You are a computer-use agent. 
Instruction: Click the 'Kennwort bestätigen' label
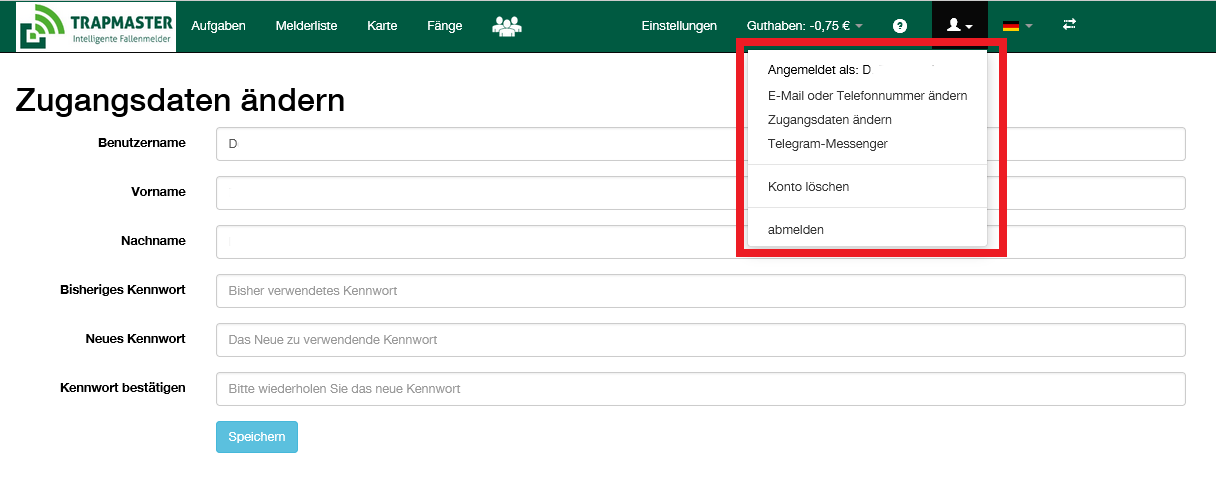(x=123, y=388)
